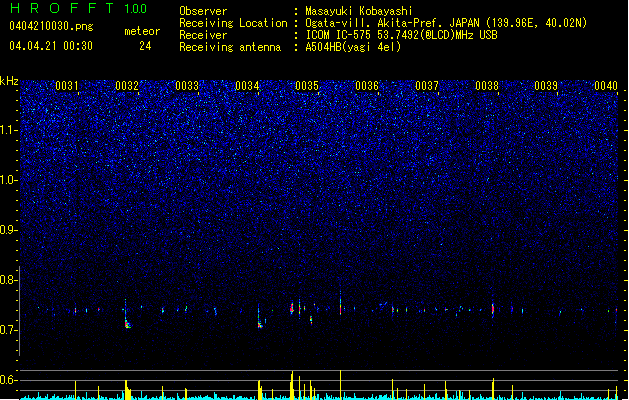Image resolution: width=629 pixels, height=400 pixels.
Task: Click the Receiving Location label
Action: pyautogui.click(x=233, y=23)
